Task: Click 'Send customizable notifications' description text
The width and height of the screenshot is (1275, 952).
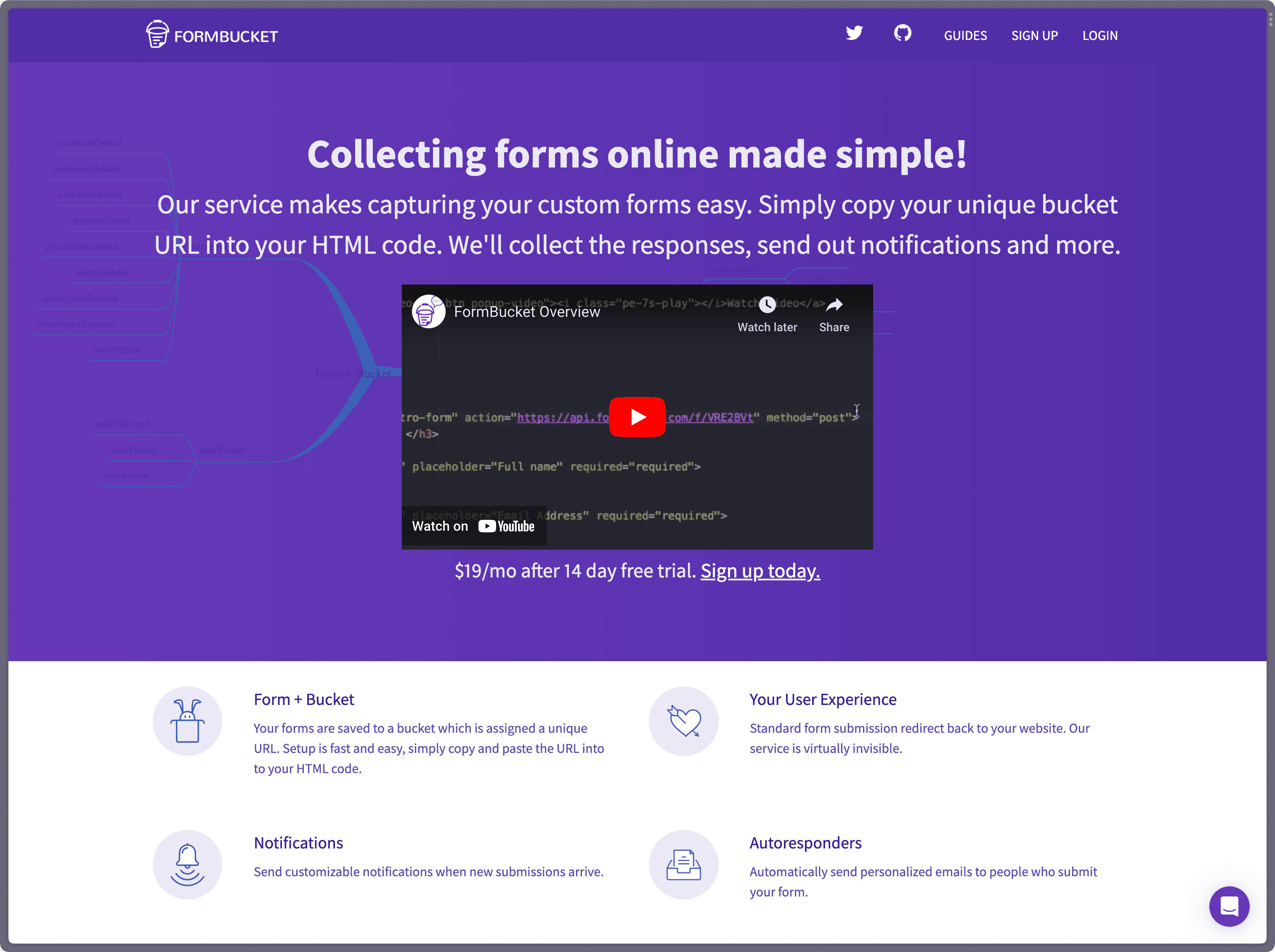Action: tap(429, 871)
